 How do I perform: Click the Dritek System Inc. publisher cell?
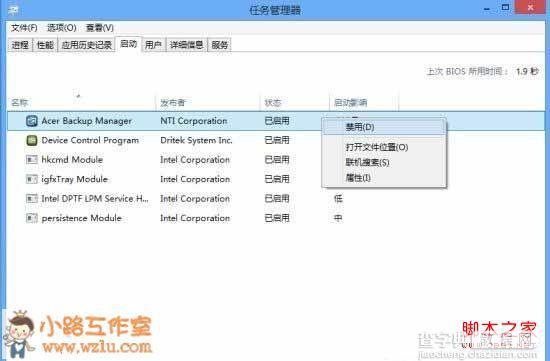[196, 140]
